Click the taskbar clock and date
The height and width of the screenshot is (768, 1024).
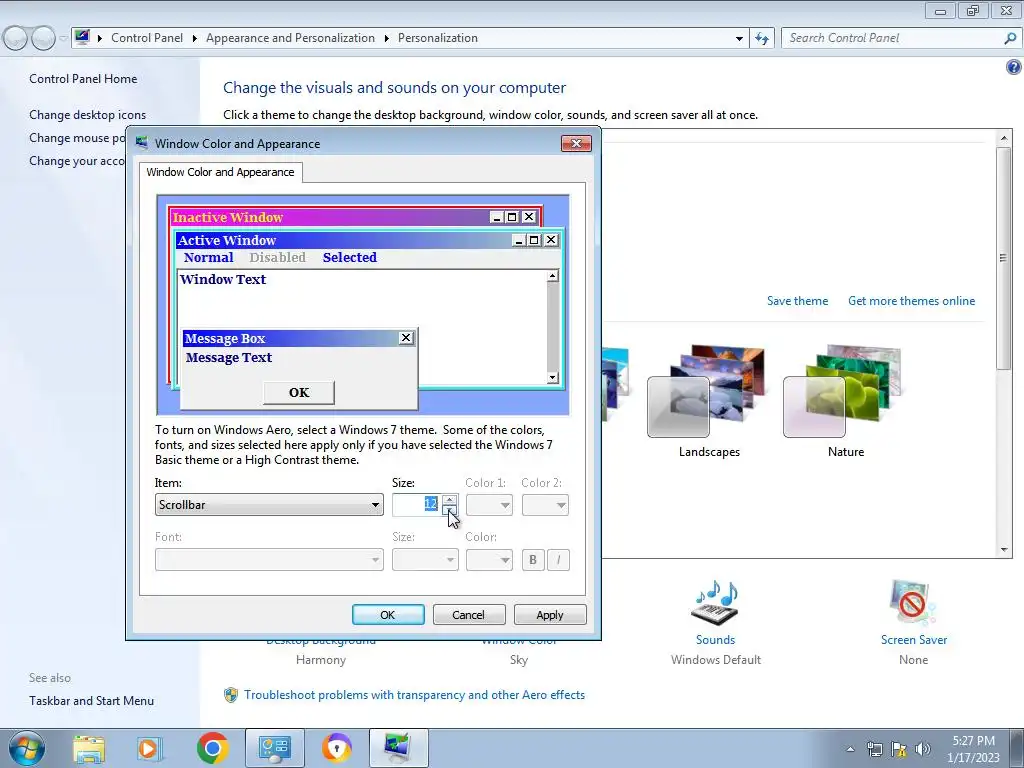[x=973, y=749]
